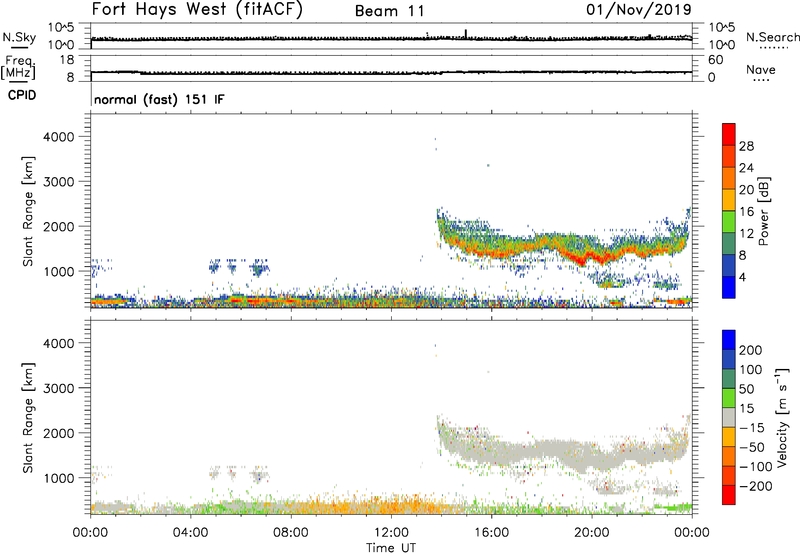The image size is (800, 554).
Task: Click the 60 tick on Nave axis
Action: click(715, 60)
